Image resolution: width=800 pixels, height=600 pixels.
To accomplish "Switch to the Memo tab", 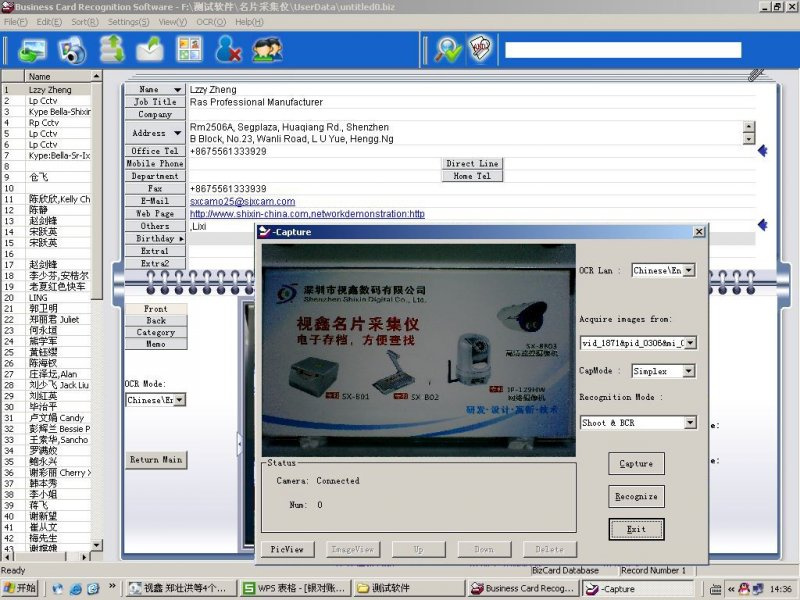I will coord(156,344).
